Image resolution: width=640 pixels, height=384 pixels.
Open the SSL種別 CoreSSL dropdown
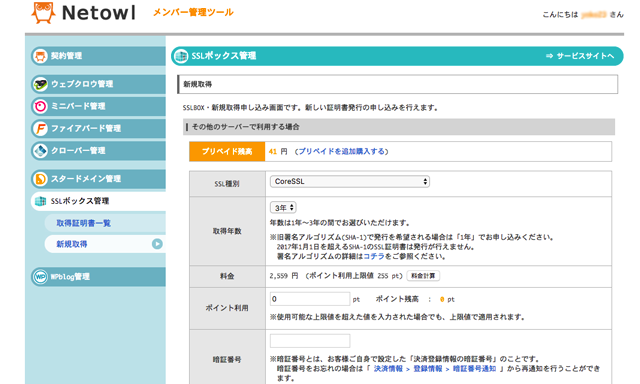click(350, 182)
